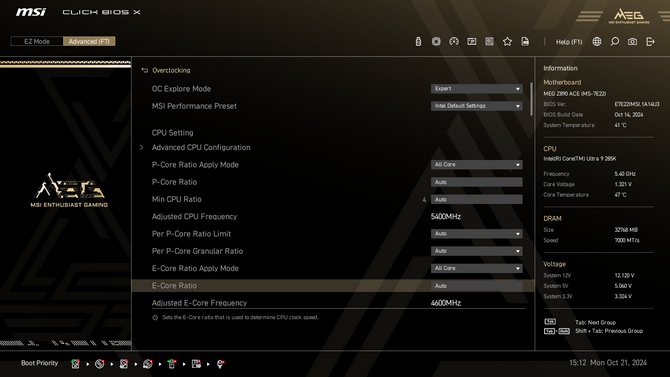This screenshot has height=377, width=670.
Task: Select the last boot priority device icon
Action: (x=220, y=364)
